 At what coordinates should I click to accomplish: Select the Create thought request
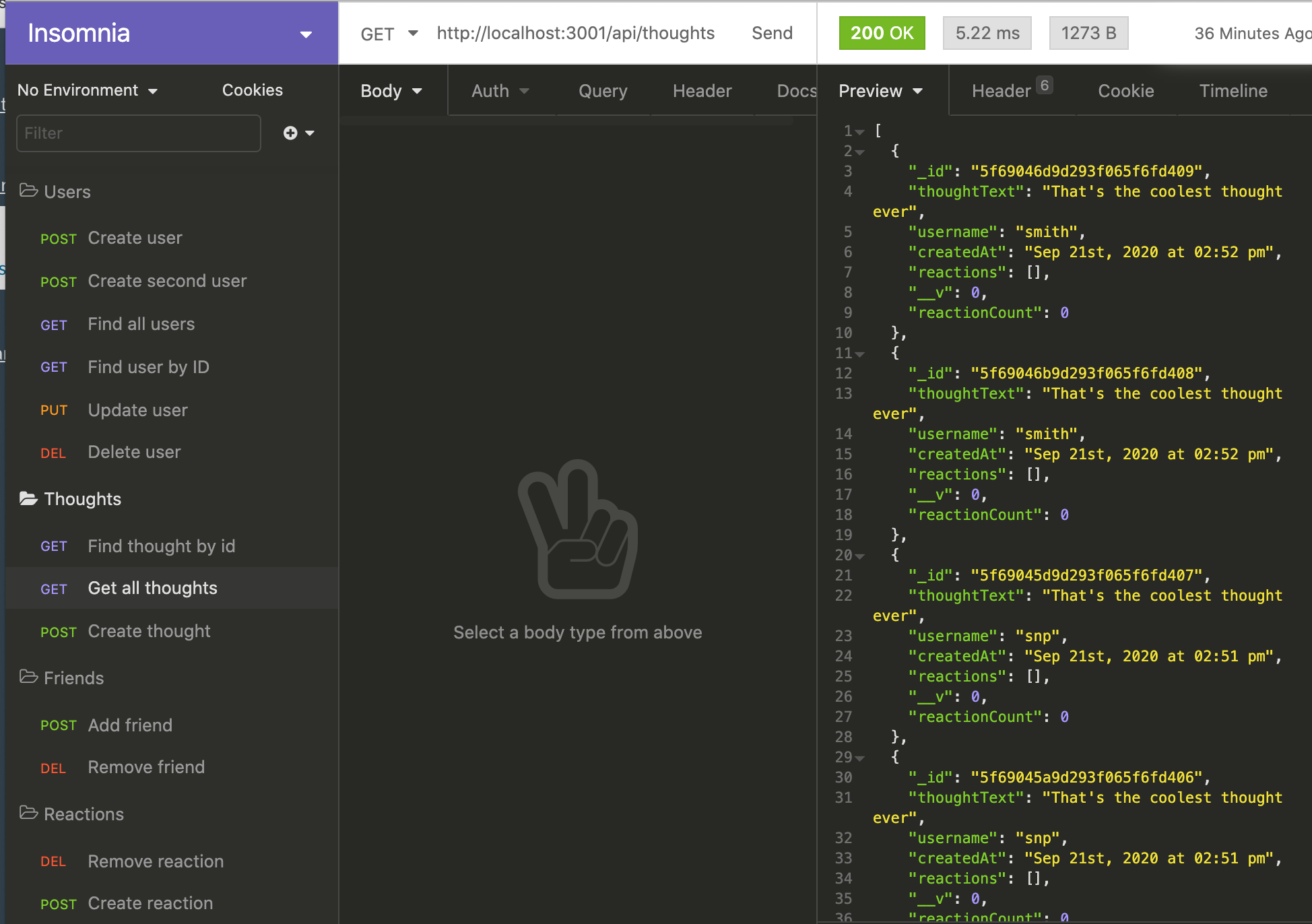click(x=149, y=631)
